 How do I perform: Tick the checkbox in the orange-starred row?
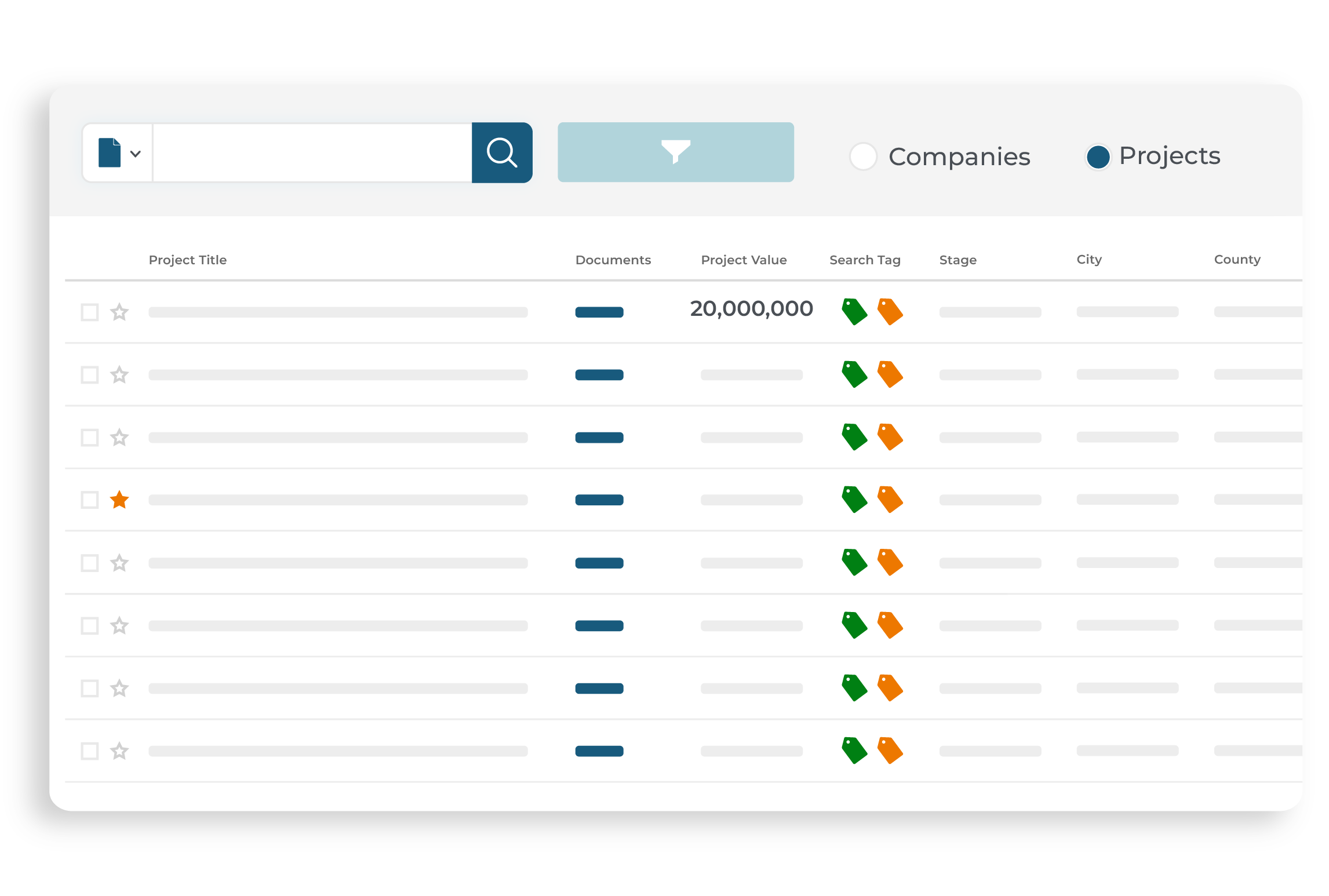90,500
